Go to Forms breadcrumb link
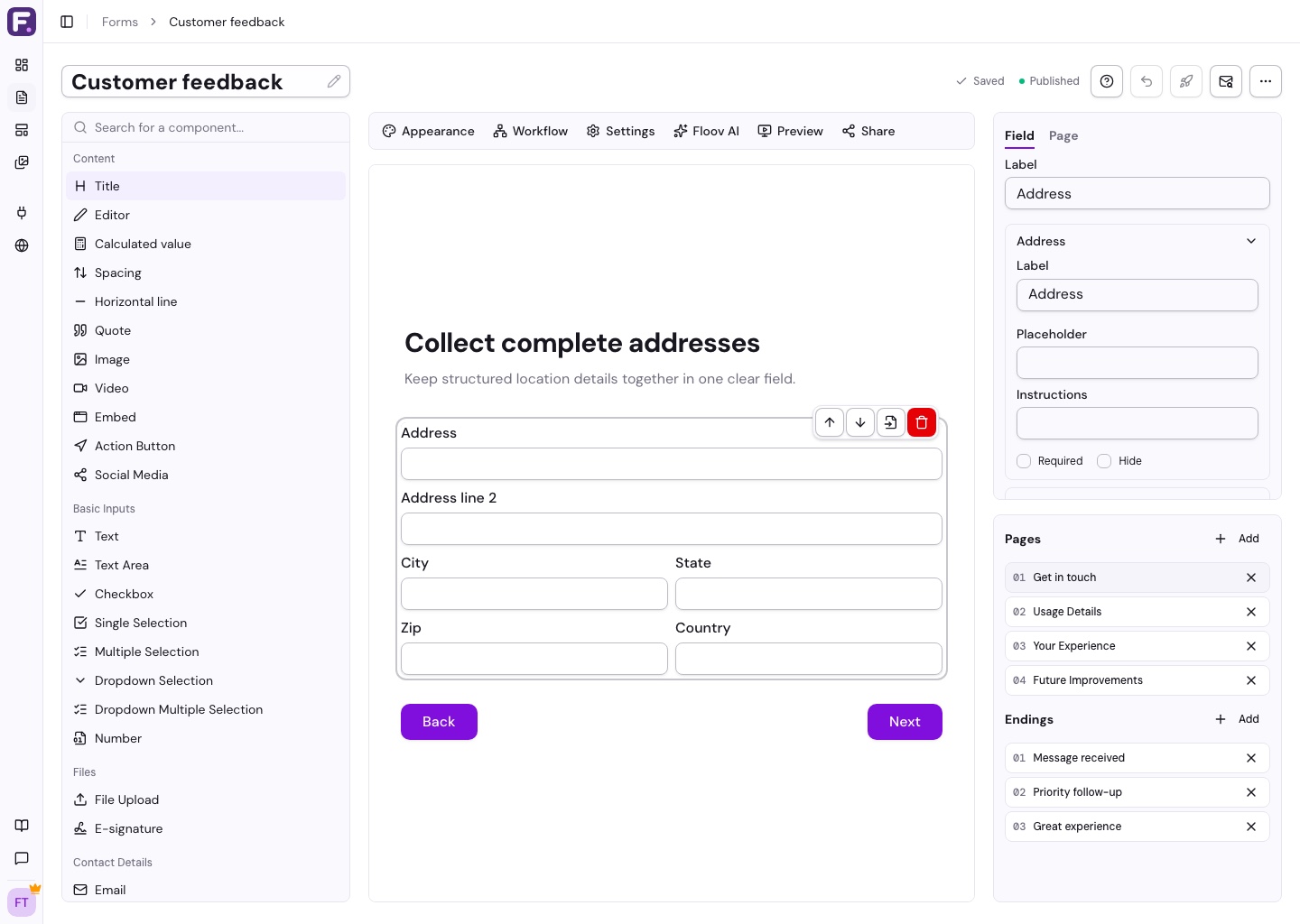1300x924 pixels. coord(120,22)
